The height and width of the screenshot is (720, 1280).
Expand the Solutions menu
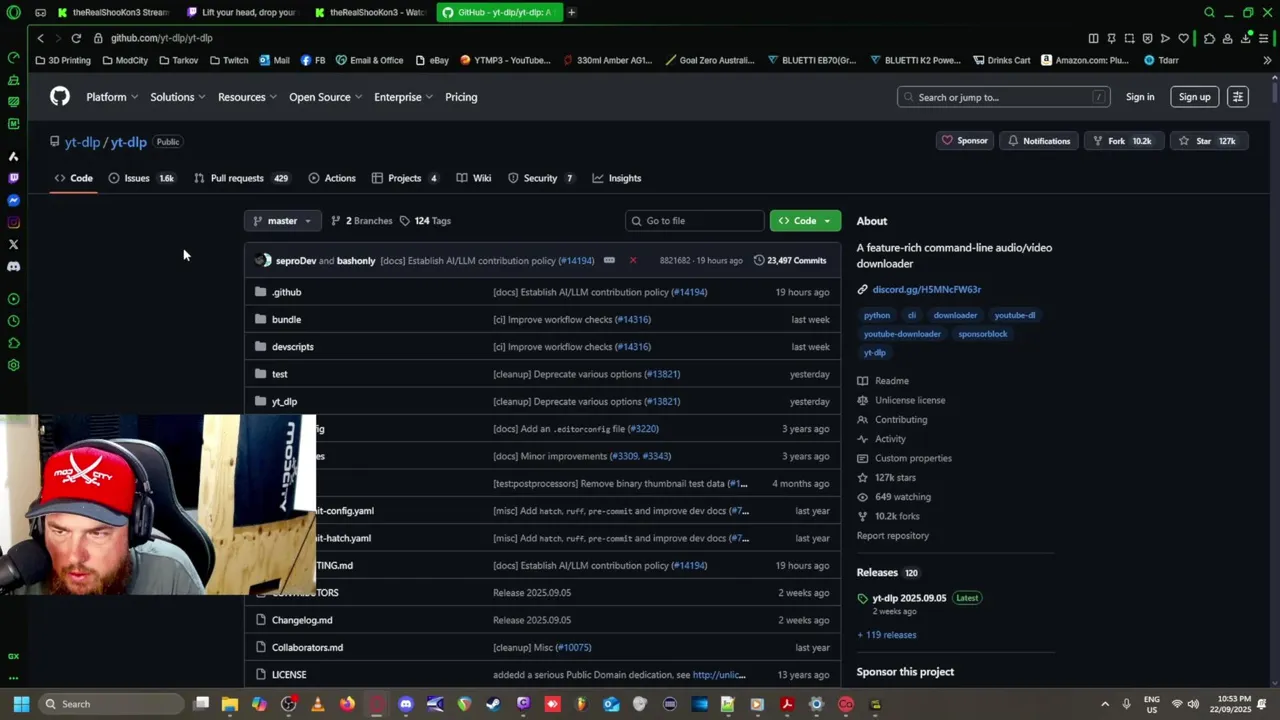[x=178, y=97]
